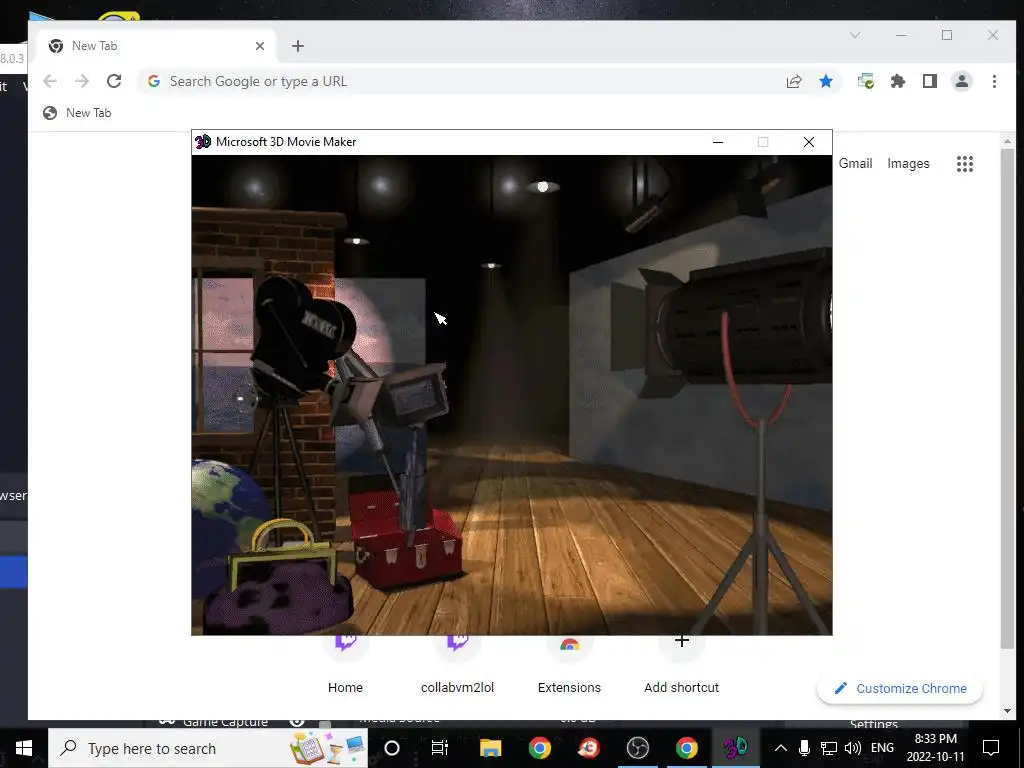1024x768 pixels.
Task: Click Add shortcut
Action: coord(681,666)
